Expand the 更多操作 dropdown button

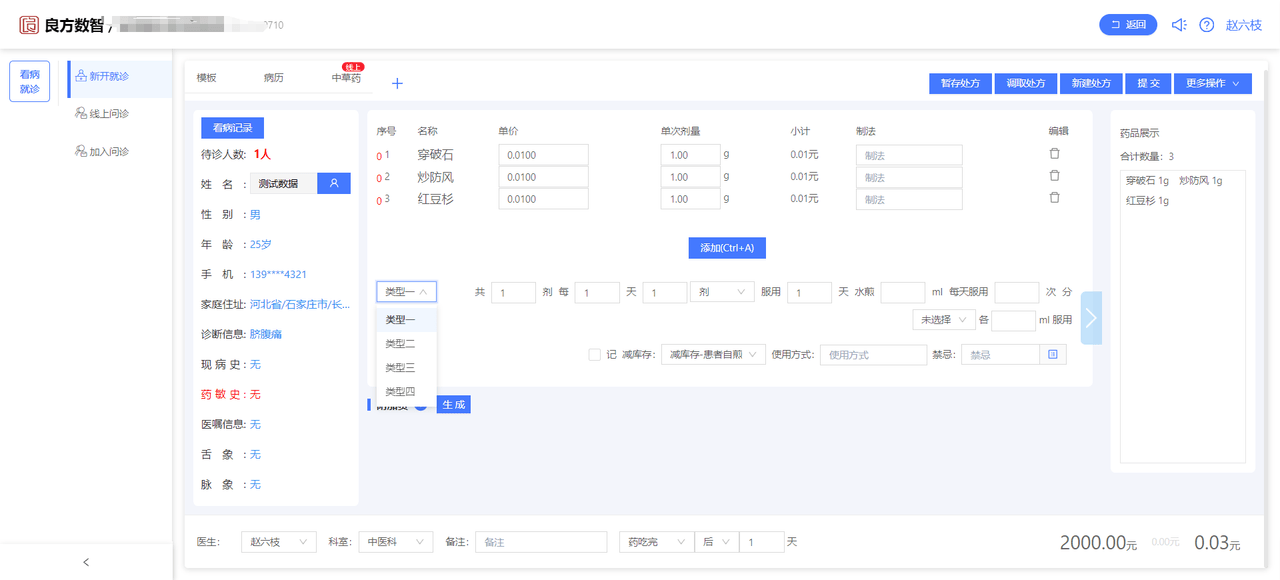click(1212, 84)
